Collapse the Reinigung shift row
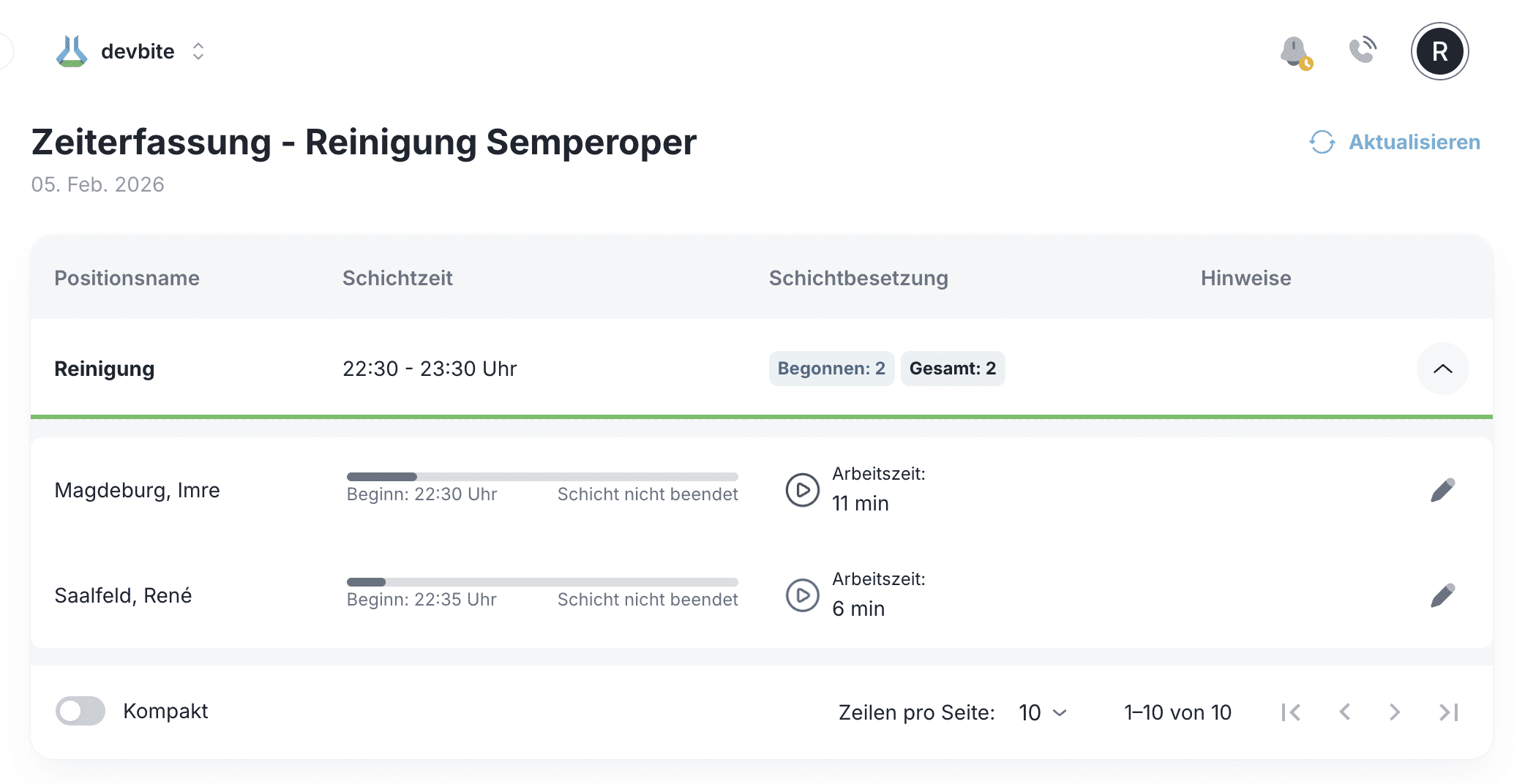 pos(1442,369)
